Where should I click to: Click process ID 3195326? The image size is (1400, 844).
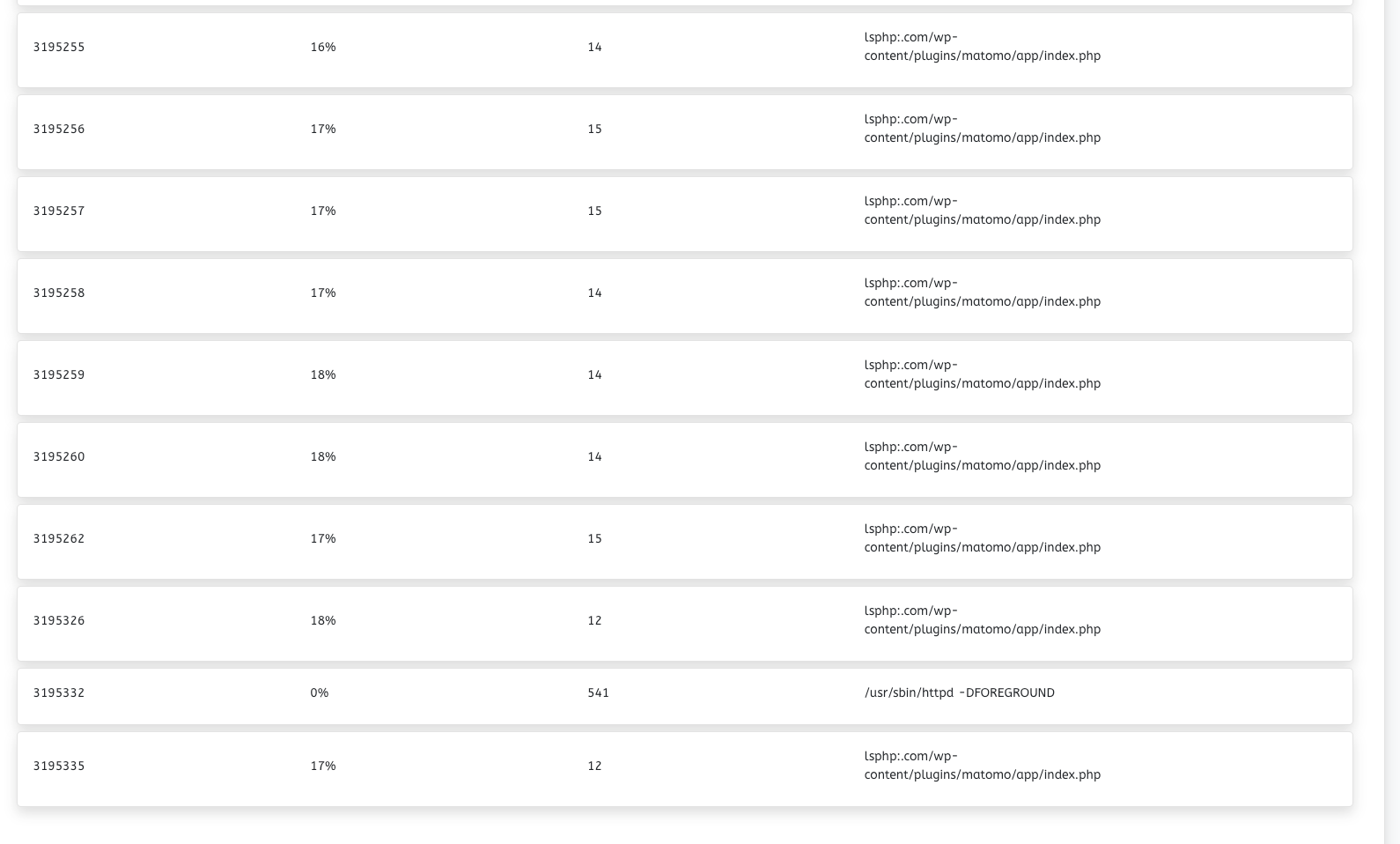59,621
